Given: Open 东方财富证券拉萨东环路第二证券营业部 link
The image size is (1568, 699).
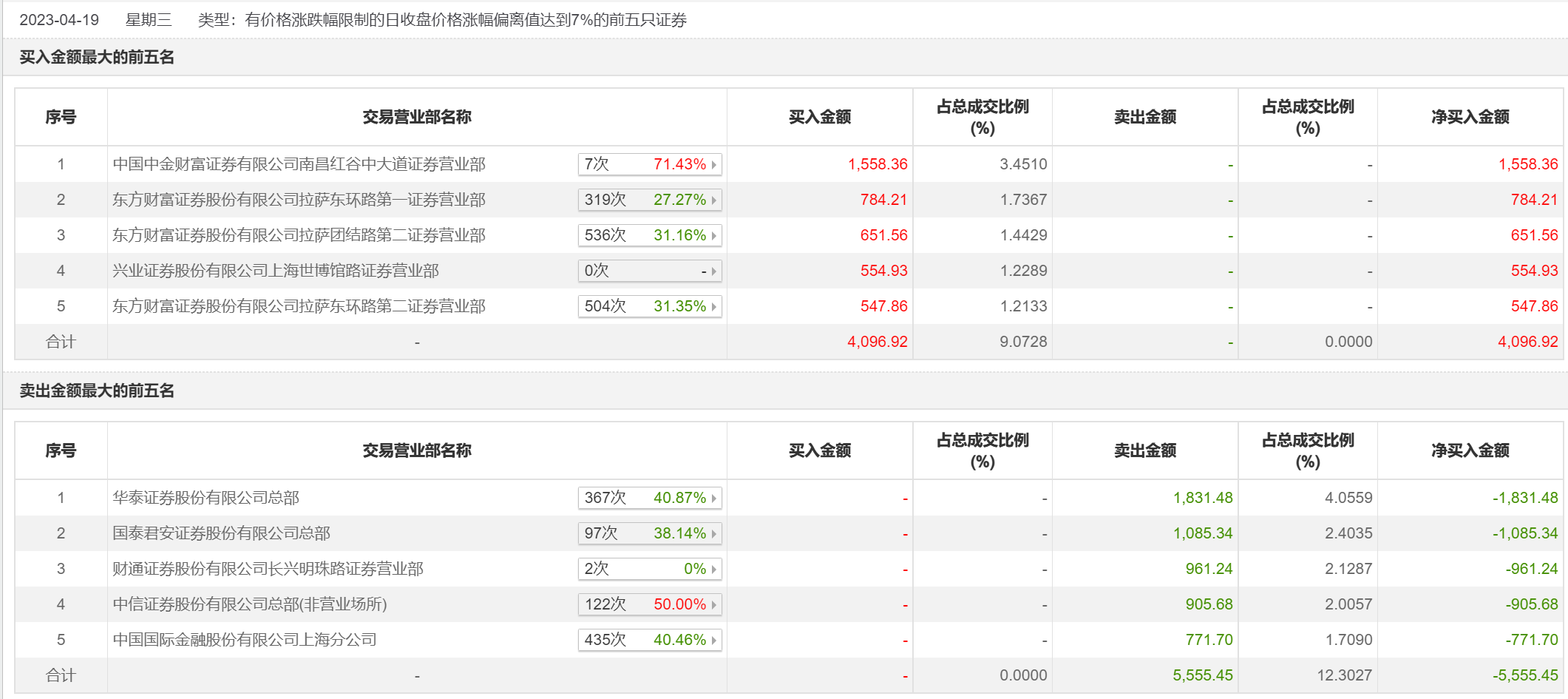Looking at the screenshot, I should pos(299,306).
